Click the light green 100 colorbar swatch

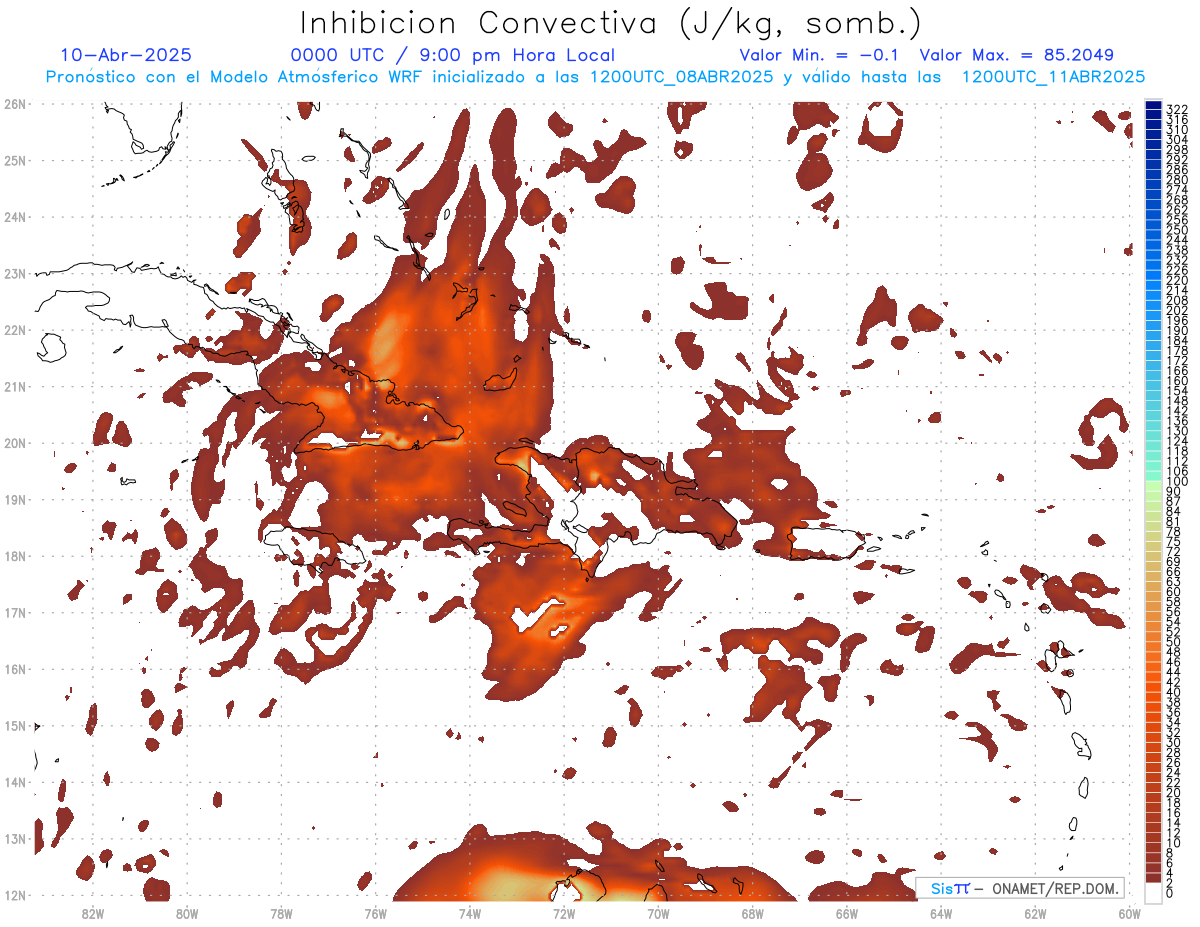[x=1153, y=484]
